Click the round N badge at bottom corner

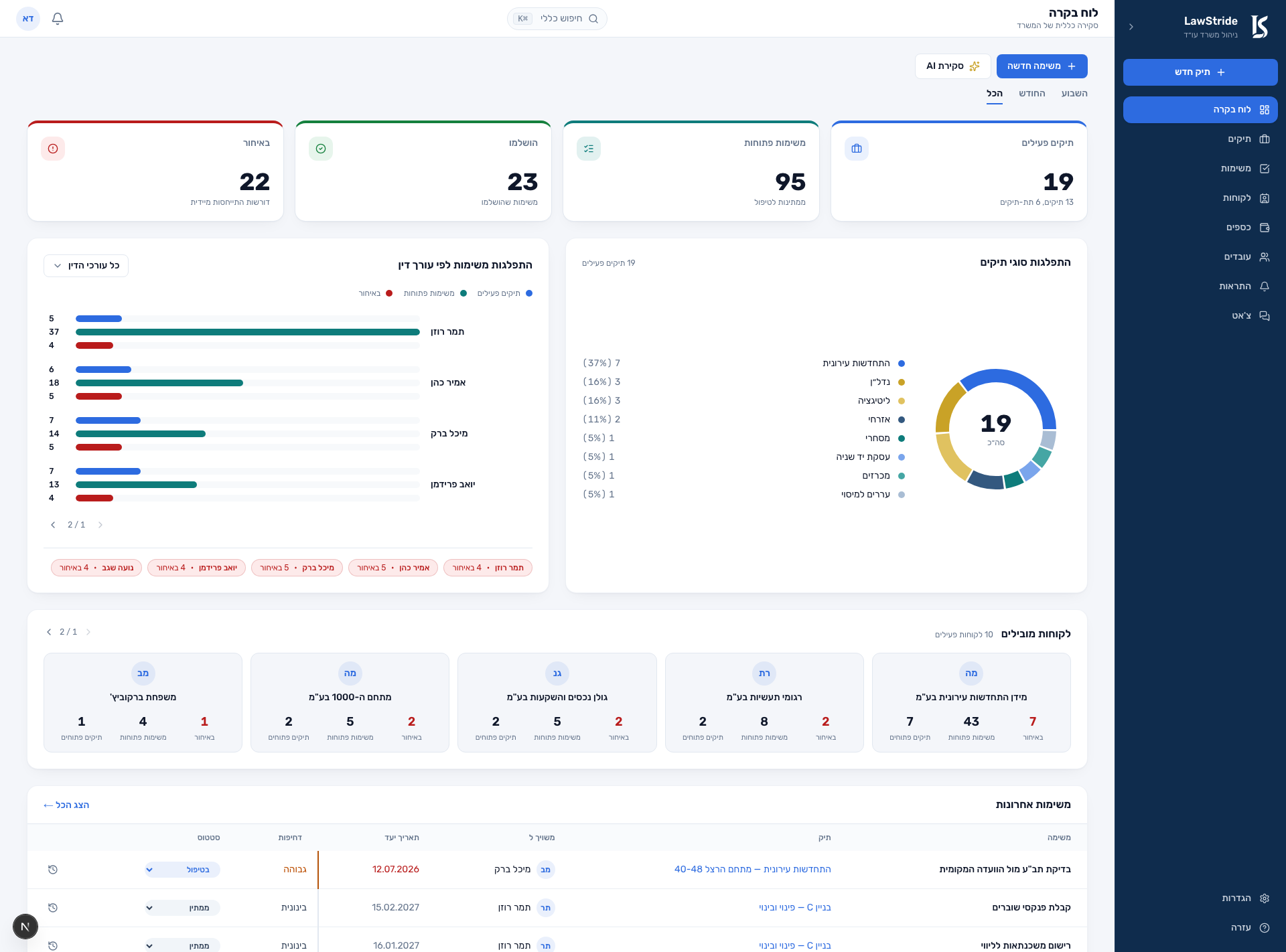(x=25, y=927)
